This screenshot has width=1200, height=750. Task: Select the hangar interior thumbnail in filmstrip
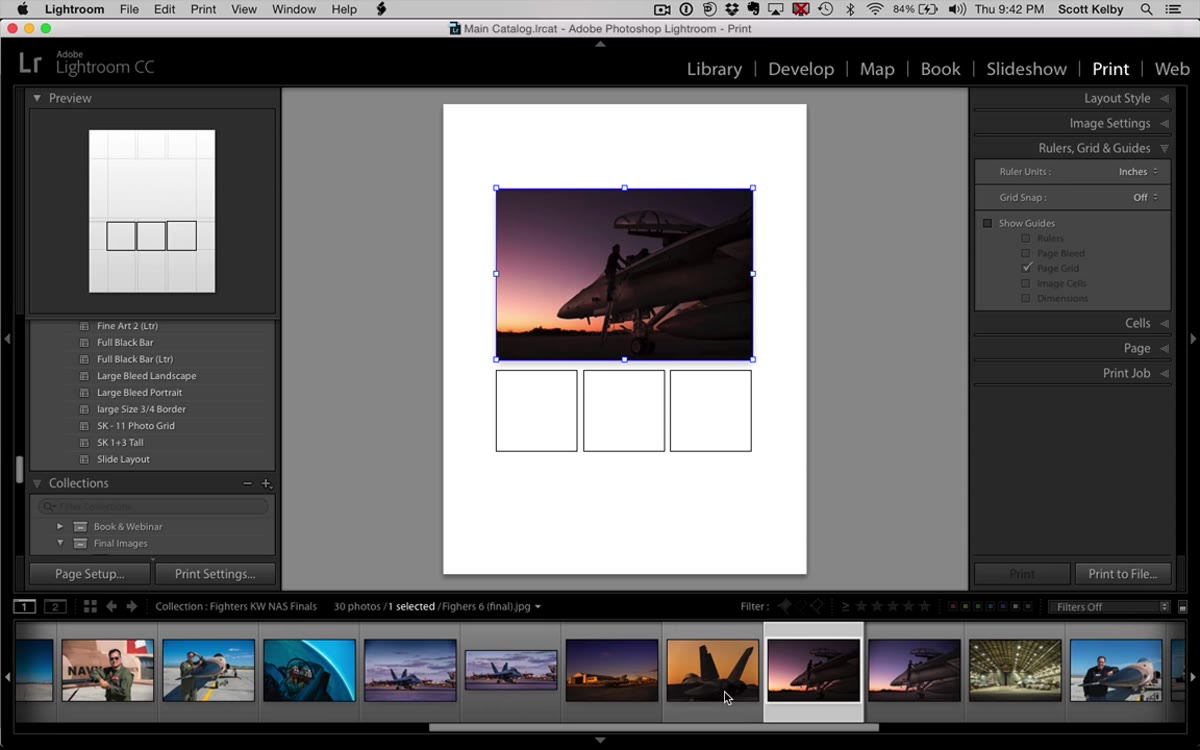point(1015,670)
